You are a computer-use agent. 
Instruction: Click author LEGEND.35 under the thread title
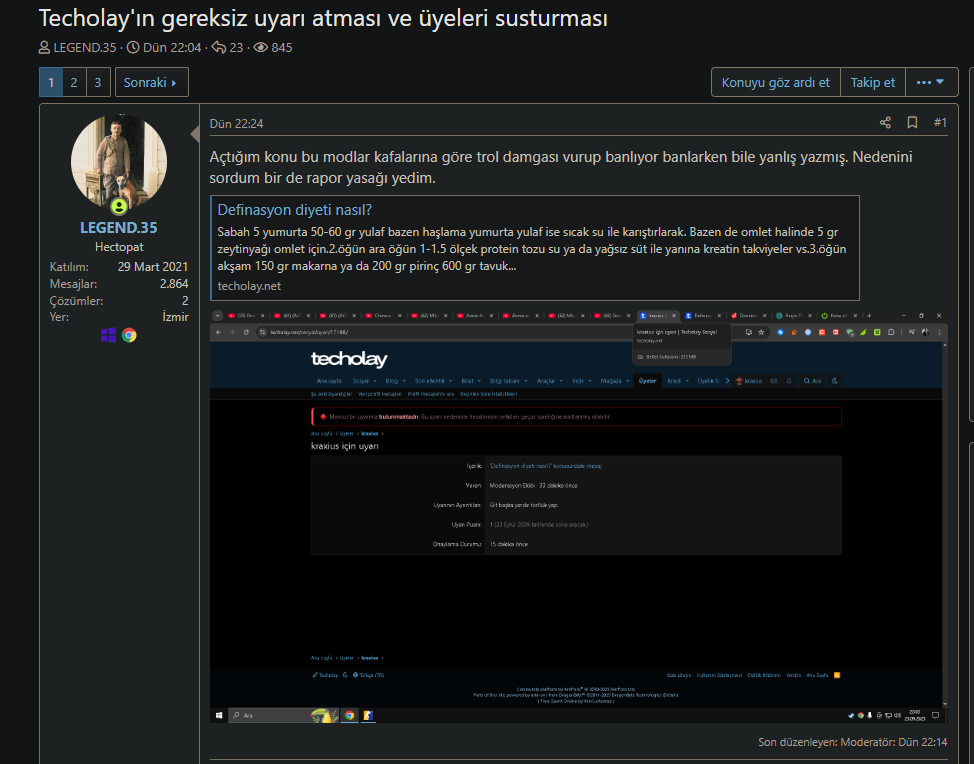(84, 47)
